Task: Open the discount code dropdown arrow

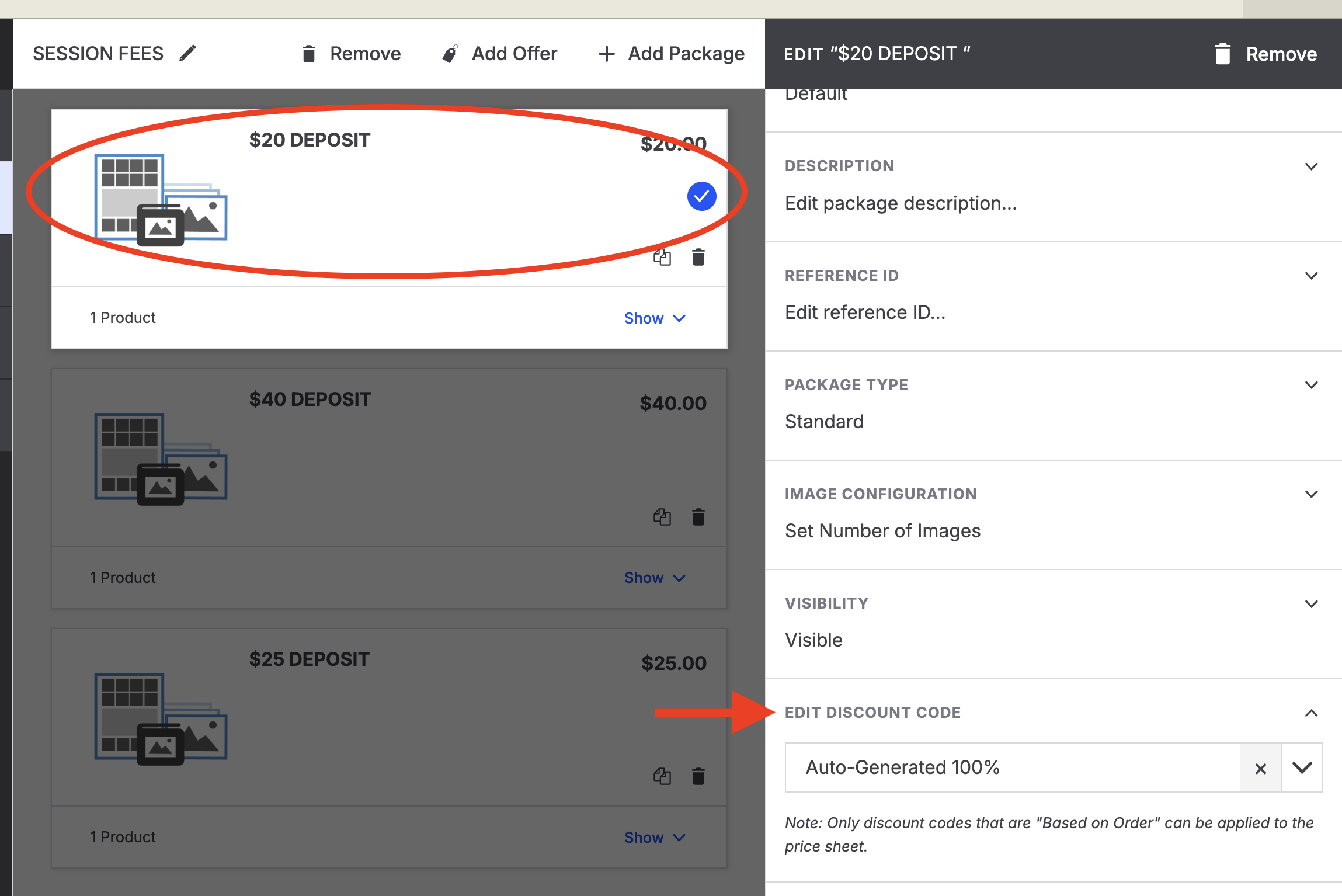Action: point(1302,767)
